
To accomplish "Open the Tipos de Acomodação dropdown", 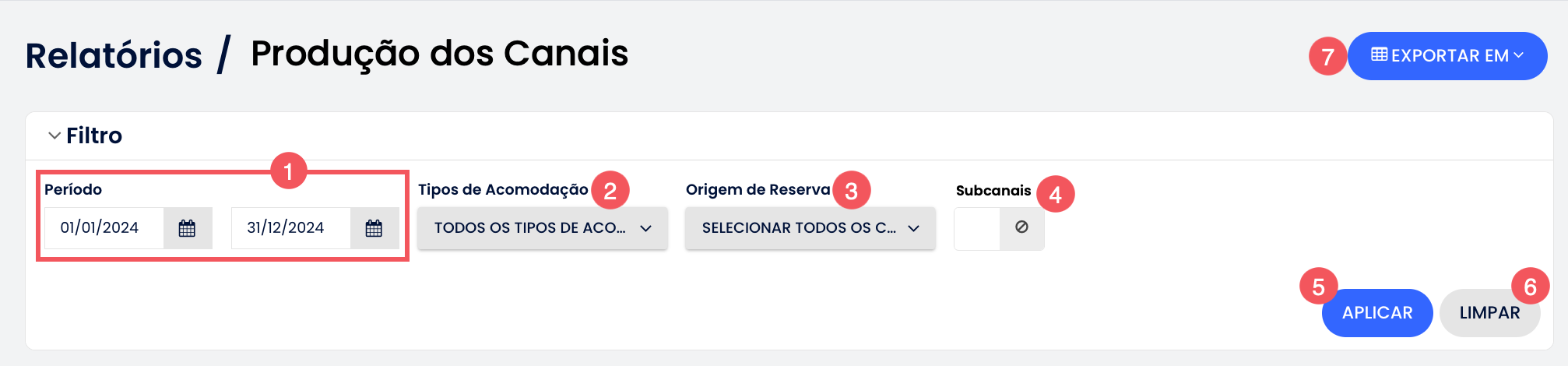I will [x=542, y=228].
